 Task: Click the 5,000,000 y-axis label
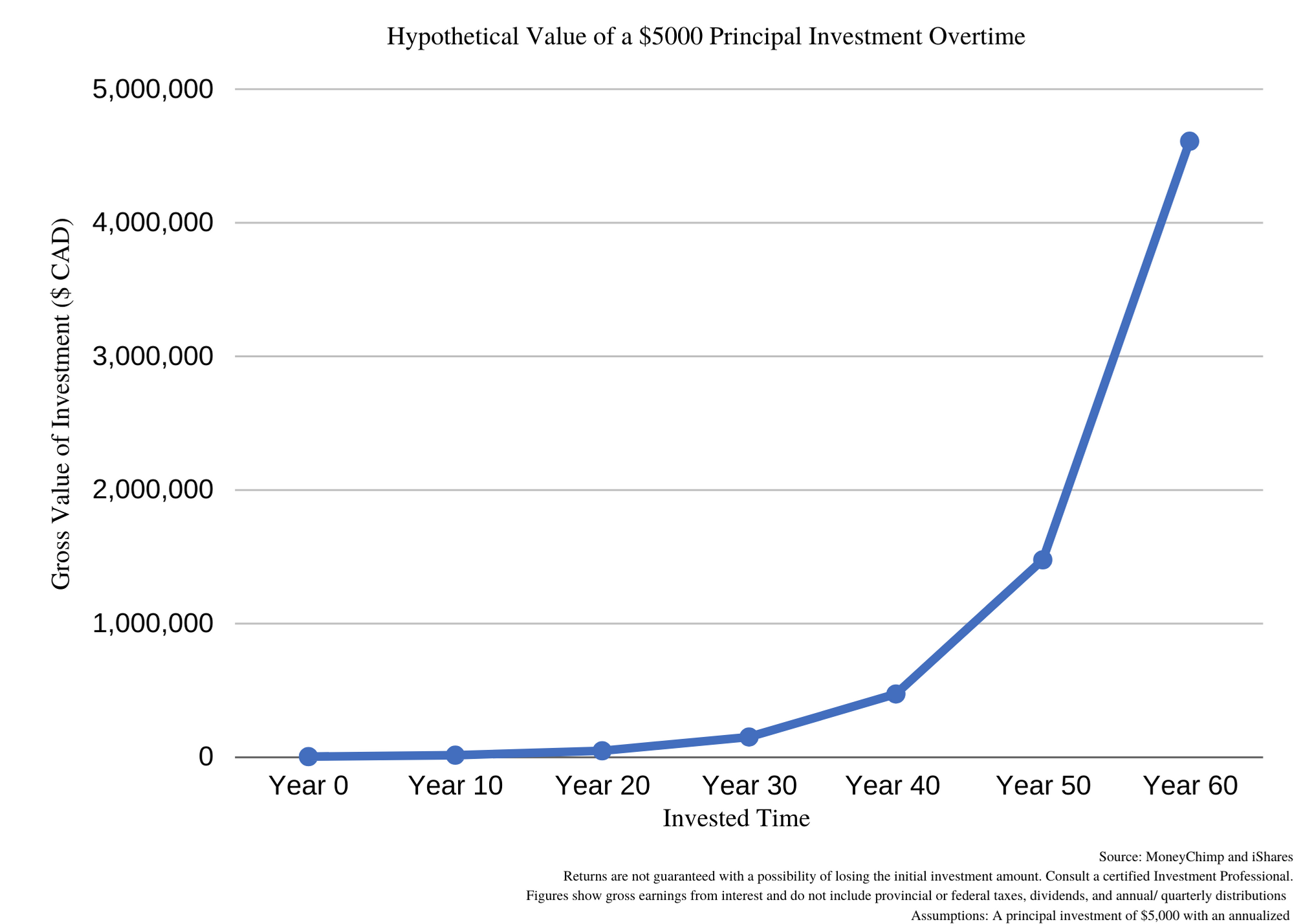point(153,89)
